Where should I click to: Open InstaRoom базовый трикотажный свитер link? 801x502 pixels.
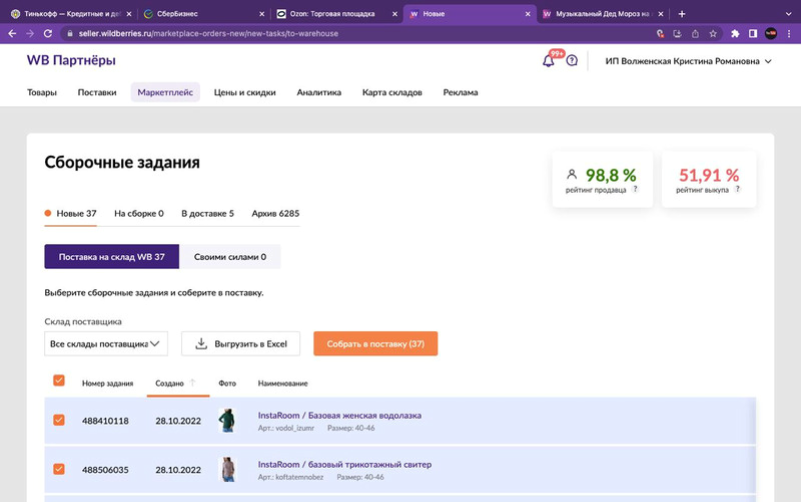point(344,464)
